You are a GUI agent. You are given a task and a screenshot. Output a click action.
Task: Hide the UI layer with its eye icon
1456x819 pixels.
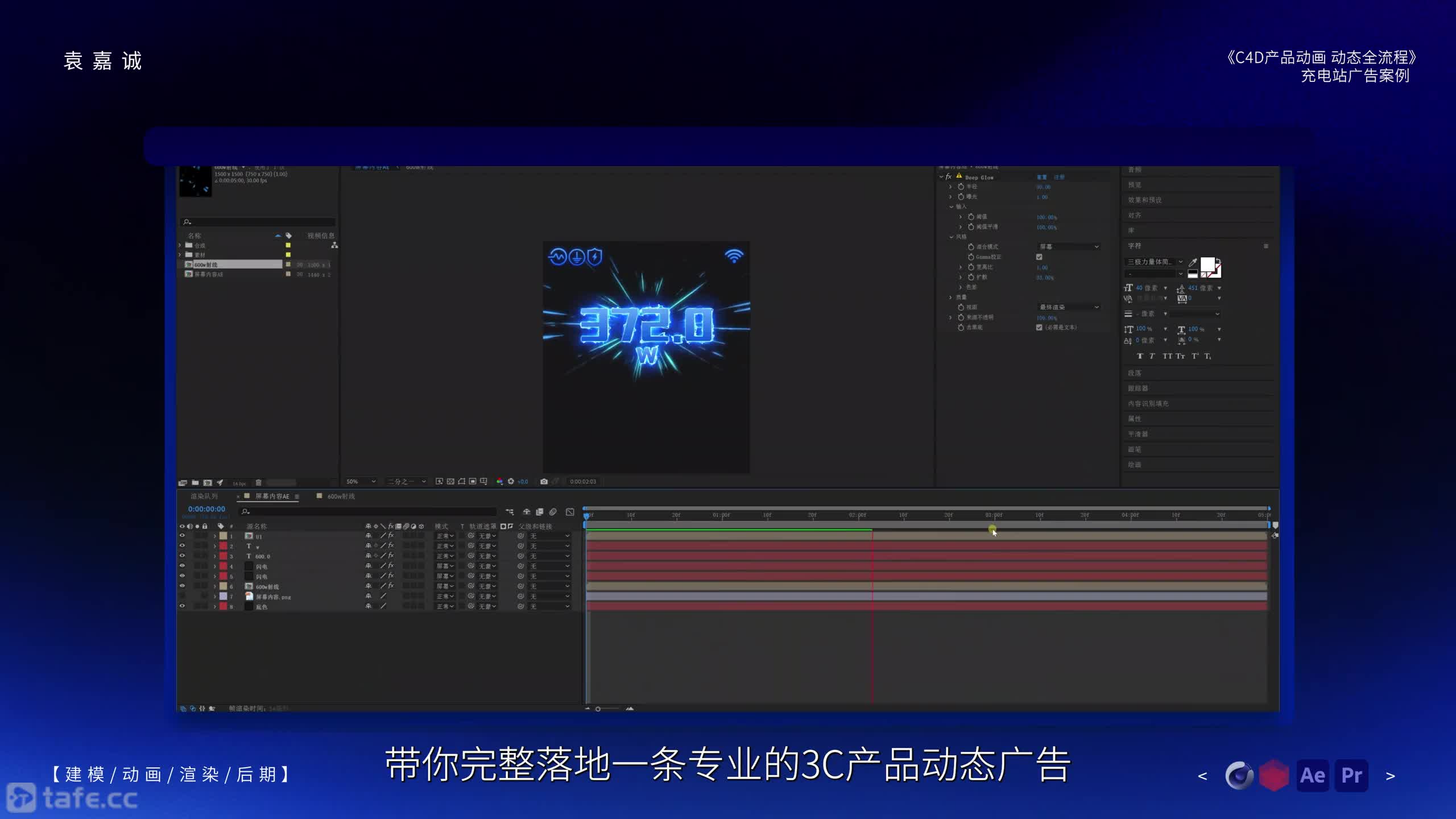click(x=183, y=536)
